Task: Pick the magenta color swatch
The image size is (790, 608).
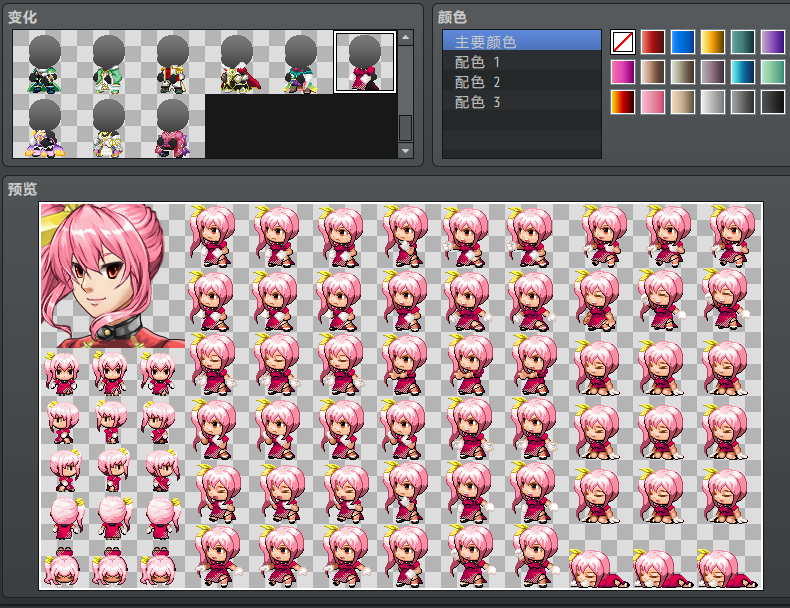Action: [623, 72]
